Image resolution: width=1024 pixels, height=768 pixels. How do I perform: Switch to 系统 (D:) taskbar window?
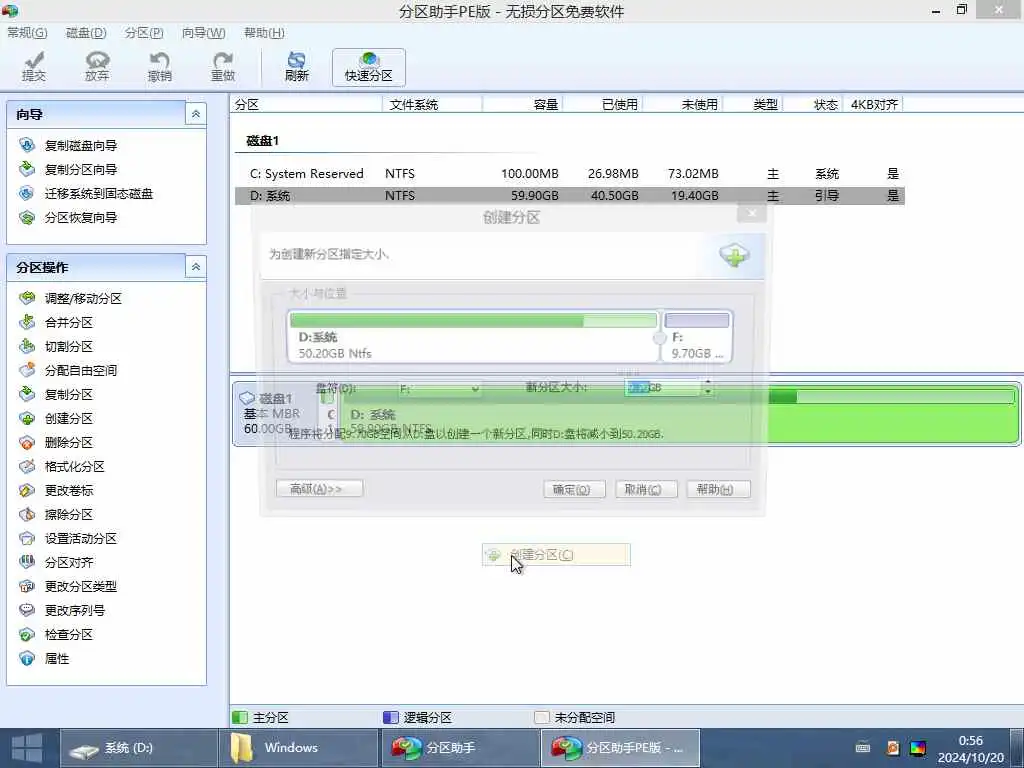[x=138, y=748]
